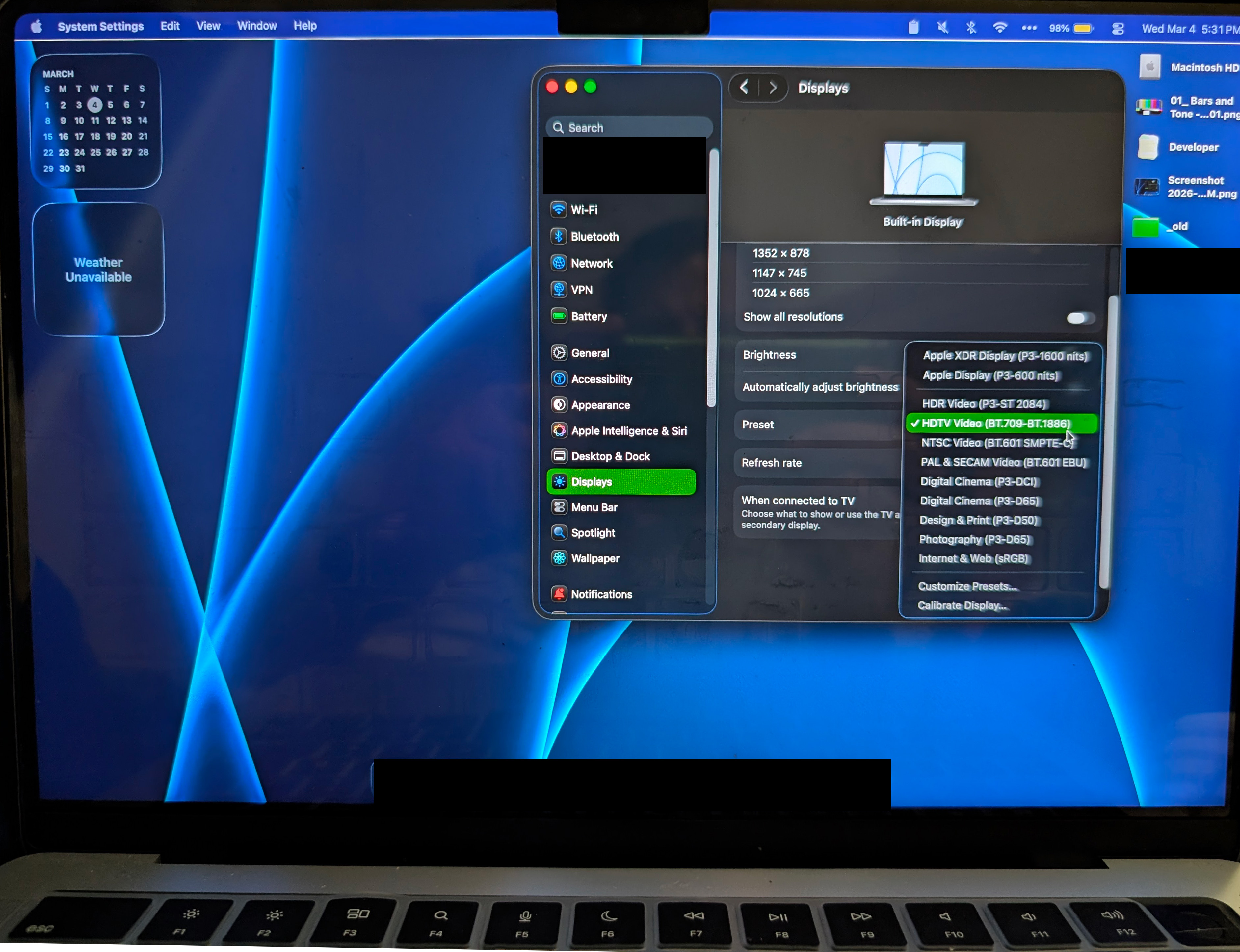Click the Control Center menu bar icon
1240x952 pixels.
pyautogui.click(x=1118, y=28)
